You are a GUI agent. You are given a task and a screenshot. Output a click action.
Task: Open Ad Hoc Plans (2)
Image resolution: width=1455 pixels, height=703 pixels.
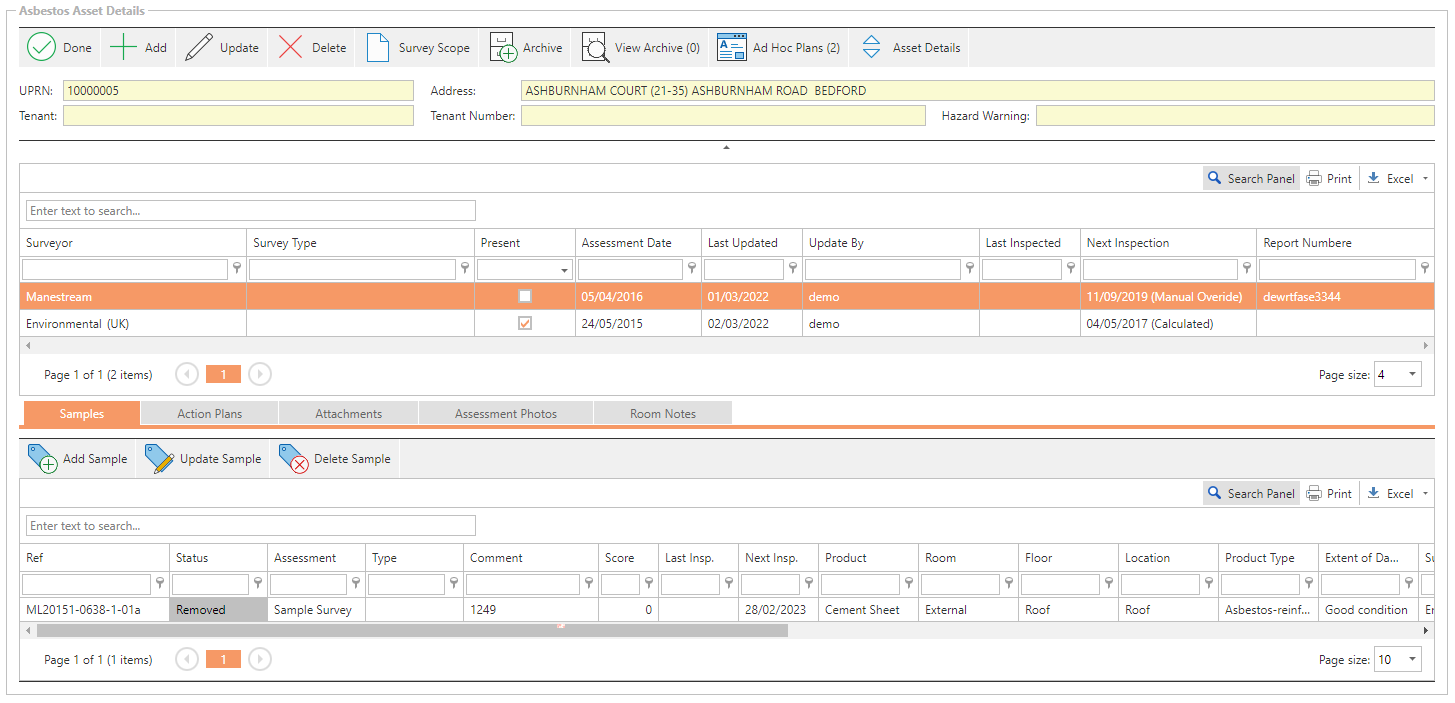(x=732, y=48)
